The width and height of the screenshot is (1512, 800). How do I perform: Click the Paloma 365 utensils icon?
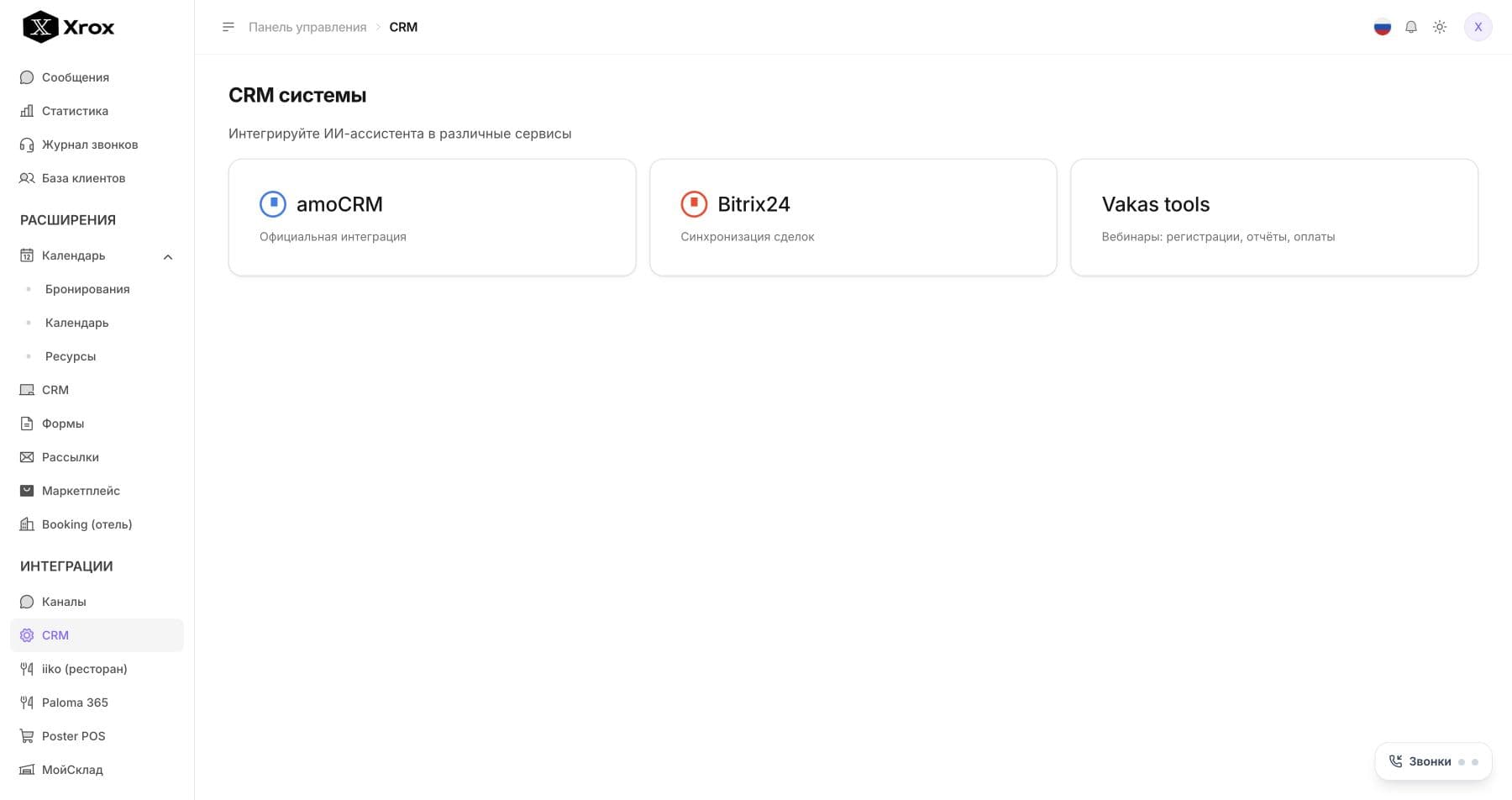(x=27, y=703)
